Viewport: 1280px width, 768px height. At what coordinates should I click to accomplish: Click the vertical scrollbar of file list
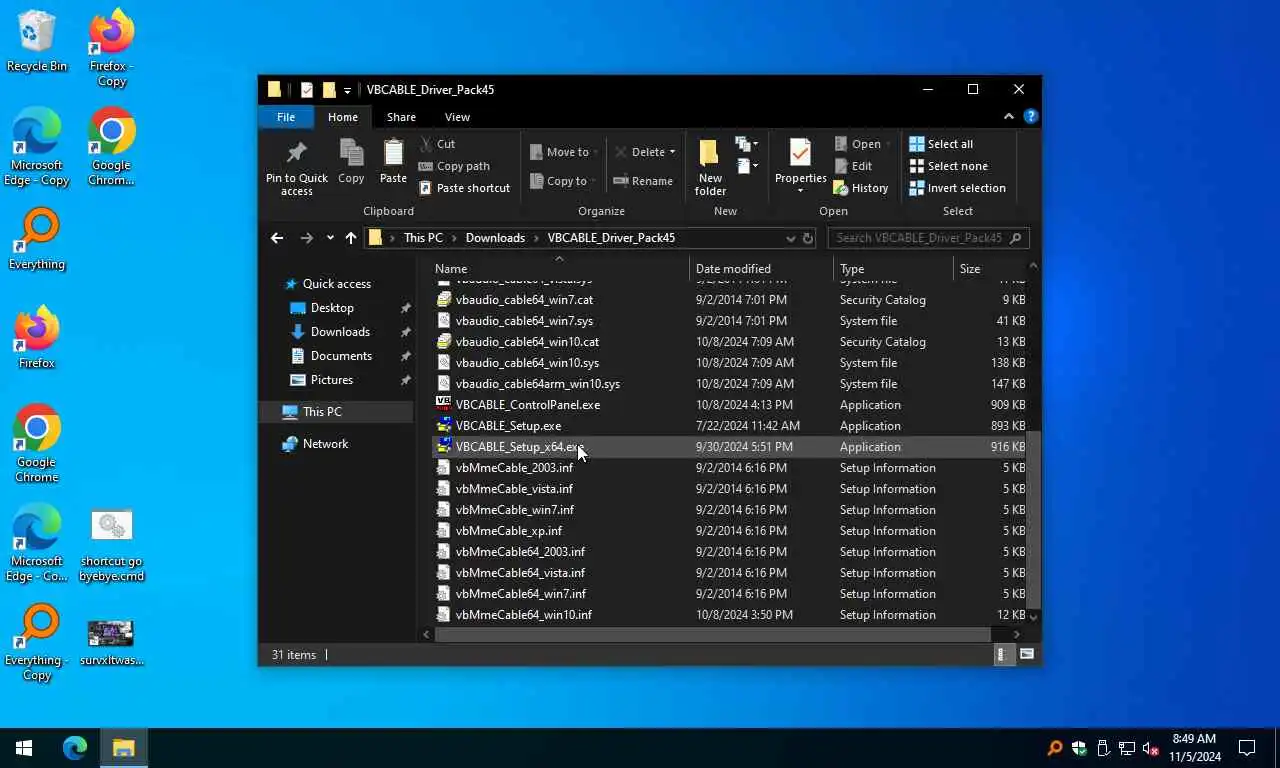click(x=1034, y=519)
